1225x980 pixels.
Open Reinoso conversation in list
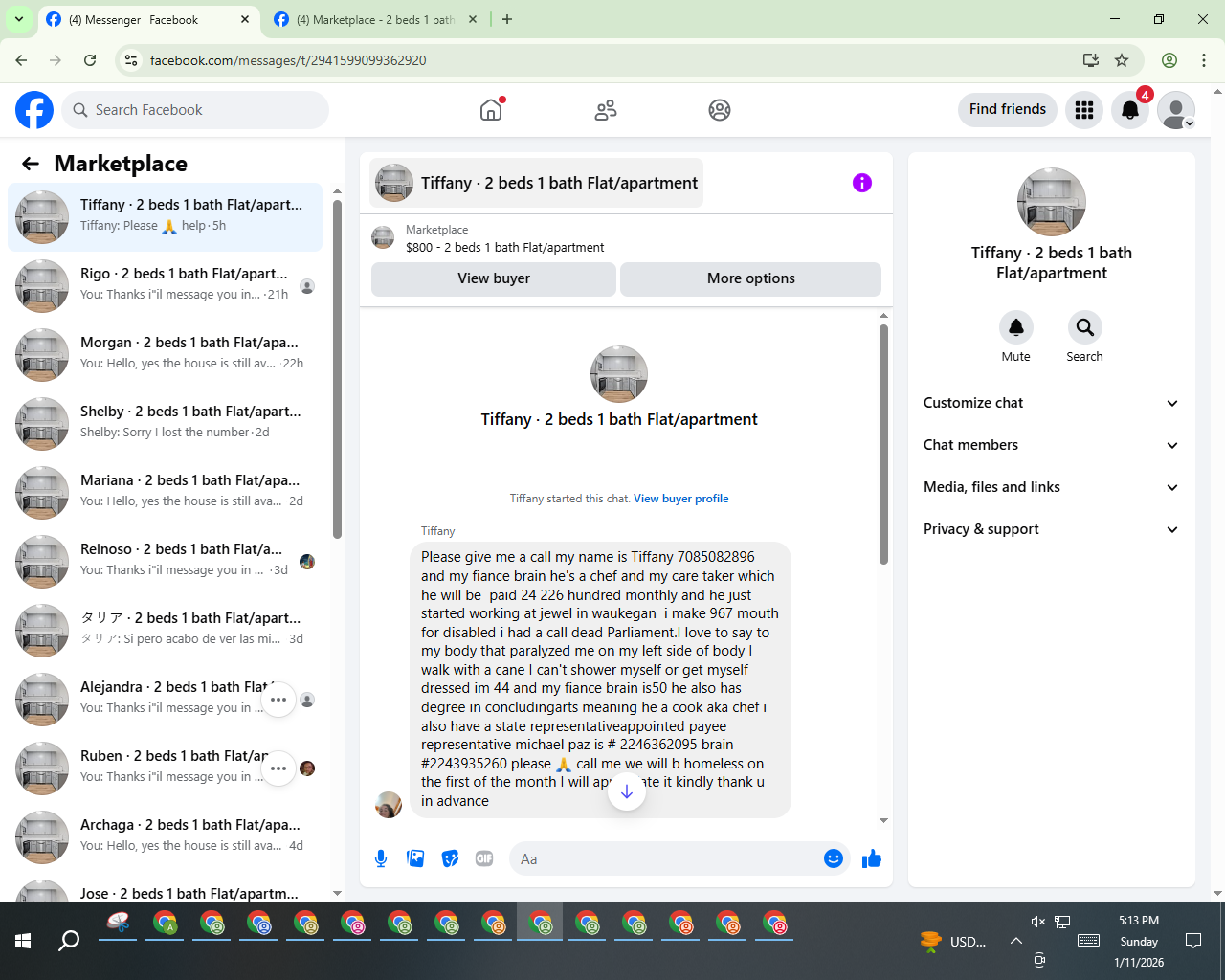(x=166, y=562)
